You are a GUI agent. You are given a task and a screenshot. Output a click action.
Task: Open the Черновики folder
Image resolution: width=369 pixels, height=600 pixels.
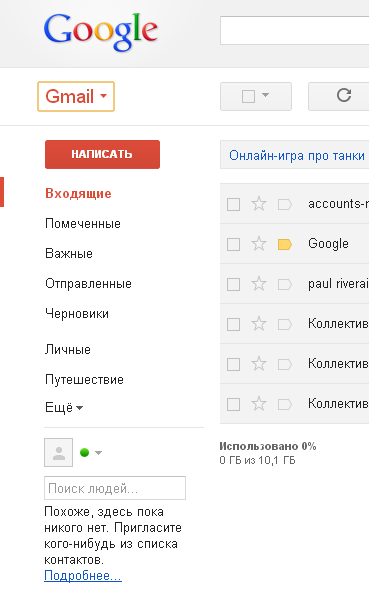(77, 313)
